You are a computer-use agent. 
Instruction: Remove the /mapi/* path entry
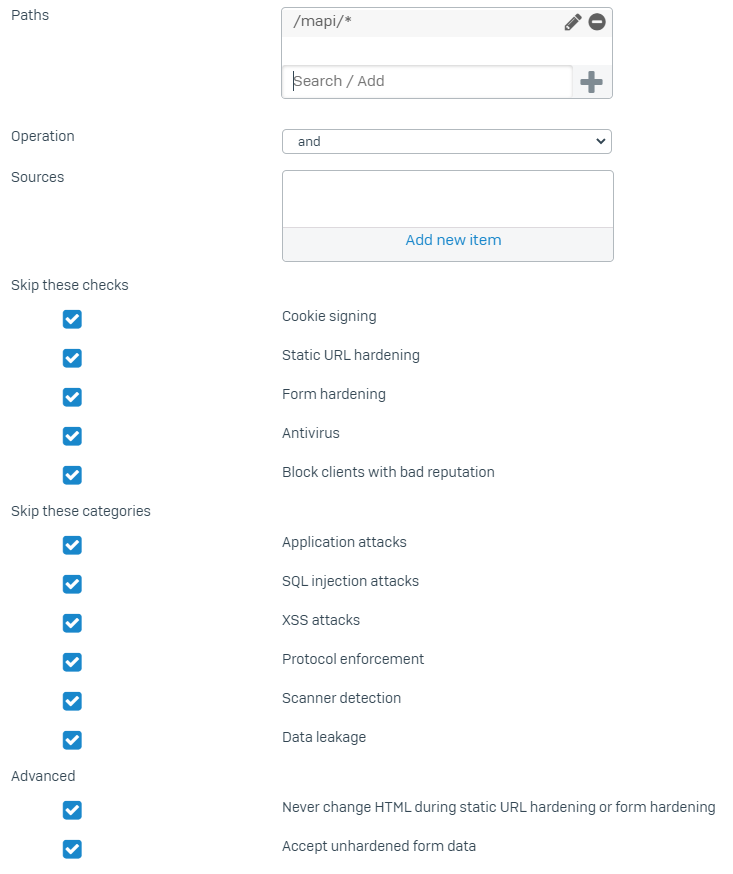pyautogui.click(x=597, y=22)
